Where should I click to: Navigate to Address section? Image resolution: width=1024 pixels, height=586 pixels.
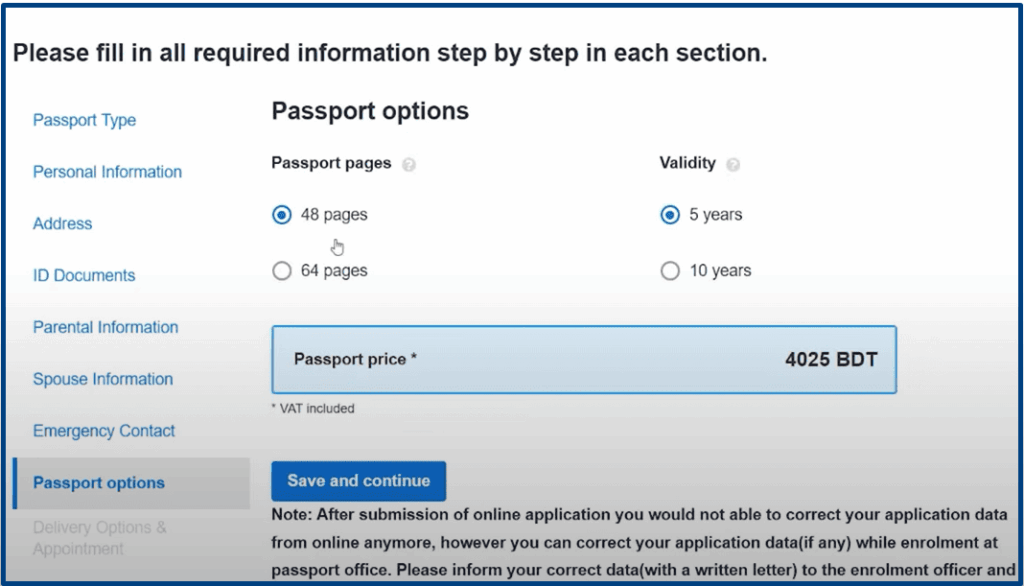[x=62, y=224]
